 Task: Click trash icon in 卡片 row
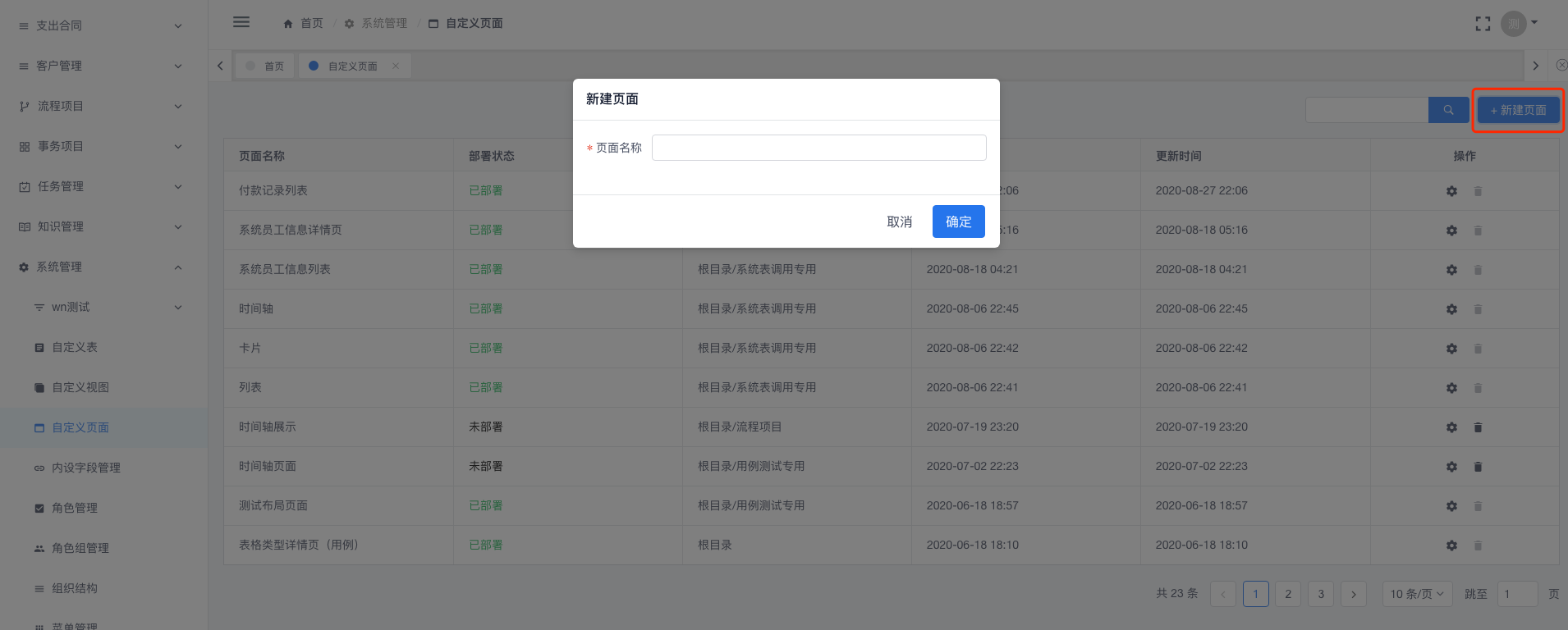click(1478, 349)
